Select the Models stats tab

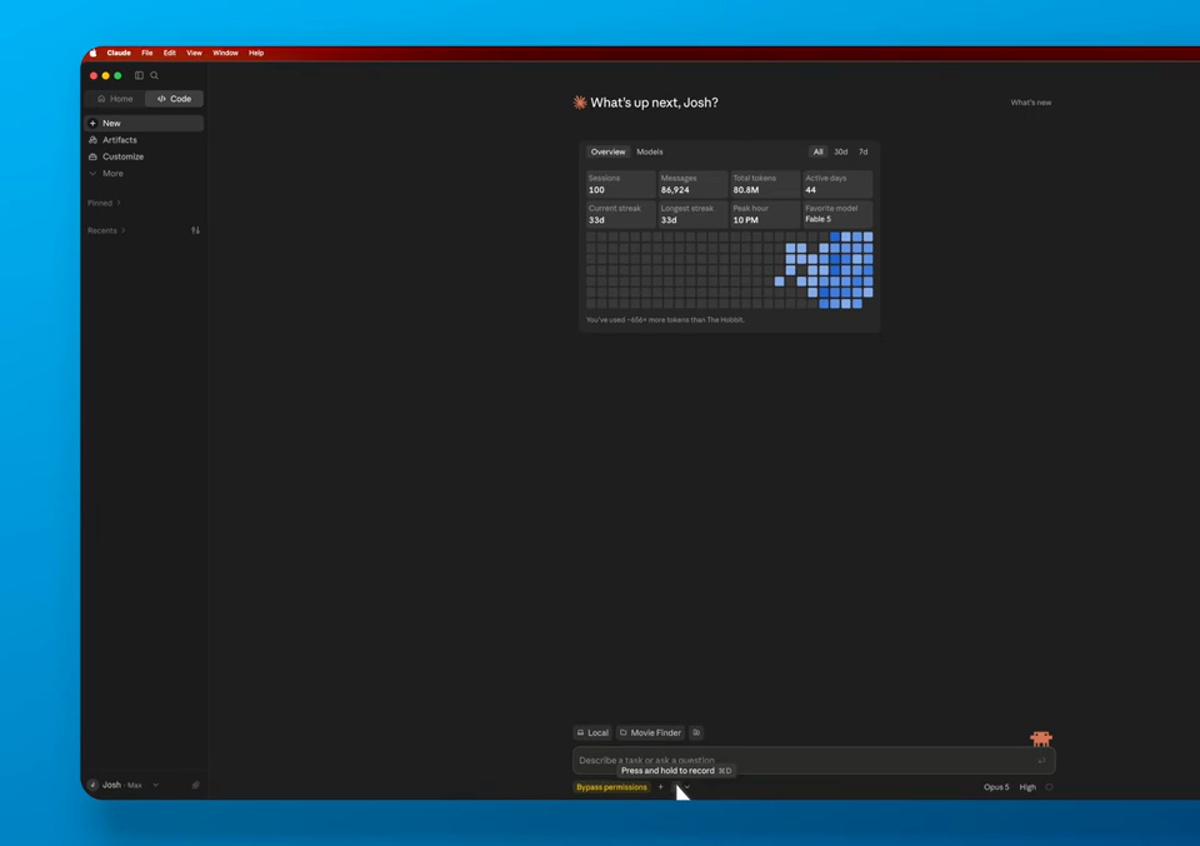[x=650, y=152]
